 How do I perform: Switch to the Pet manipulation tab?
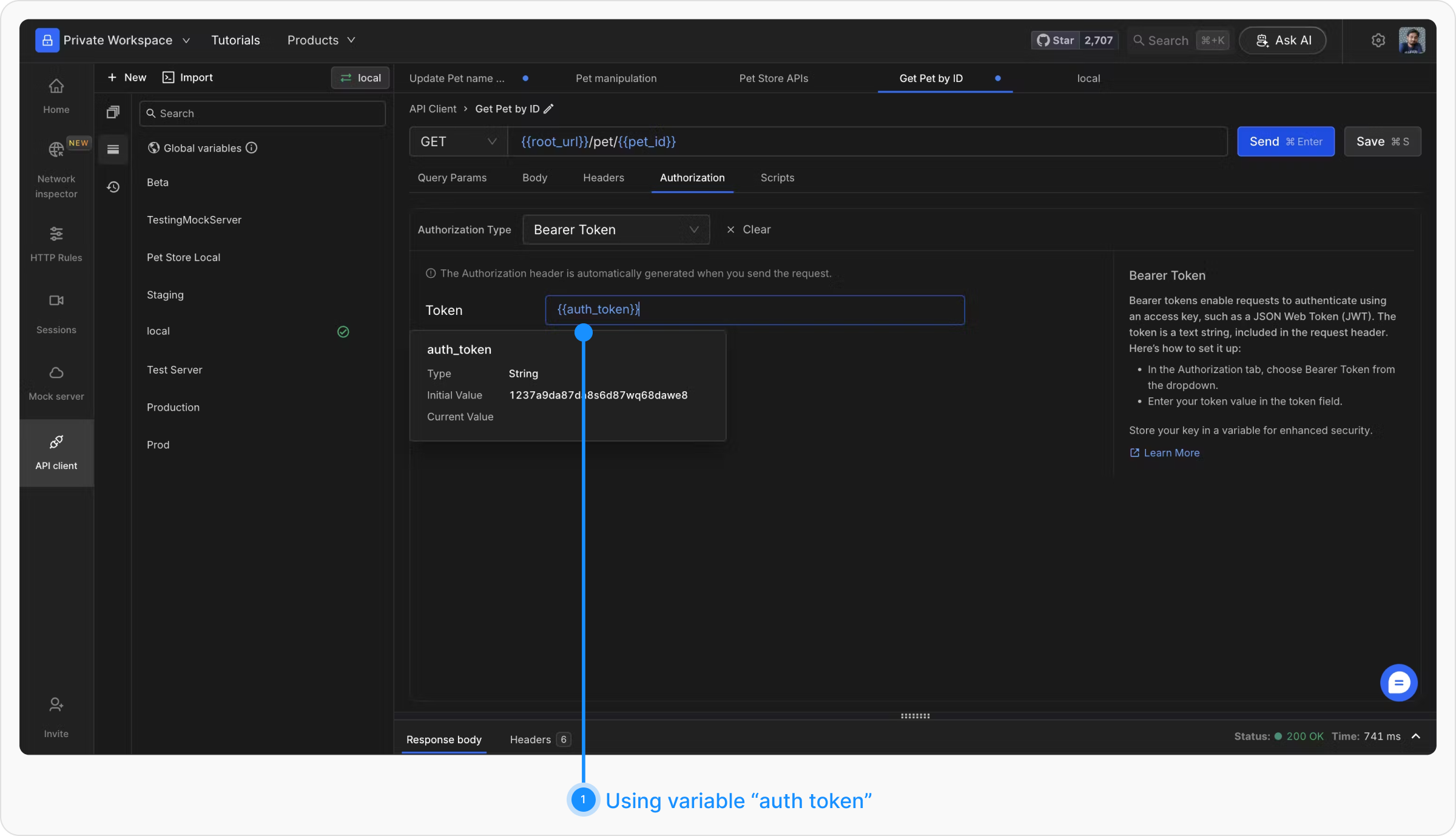tap(616, 79)
